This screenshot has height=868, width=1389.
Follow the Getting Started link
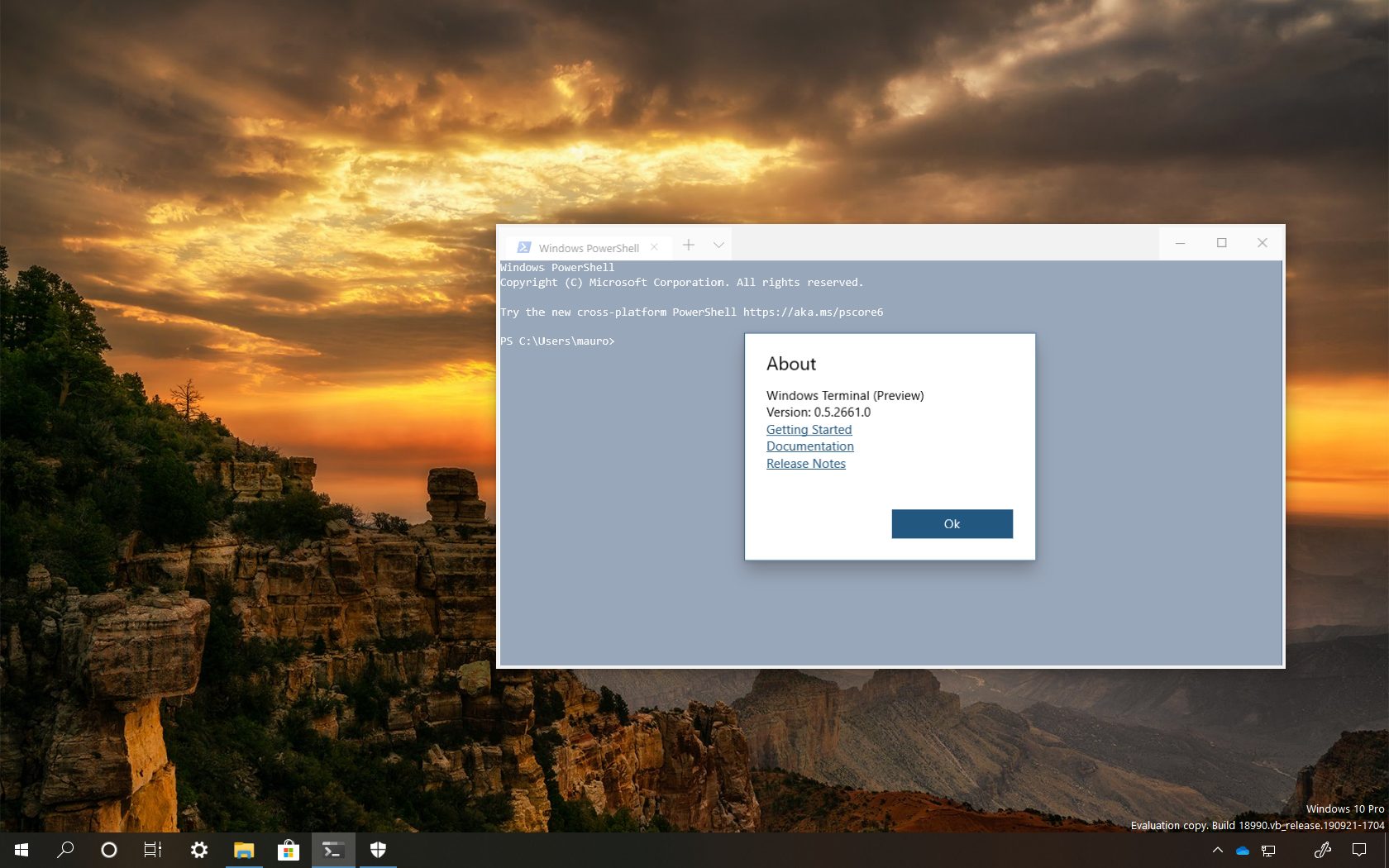(x=809, y=429)
